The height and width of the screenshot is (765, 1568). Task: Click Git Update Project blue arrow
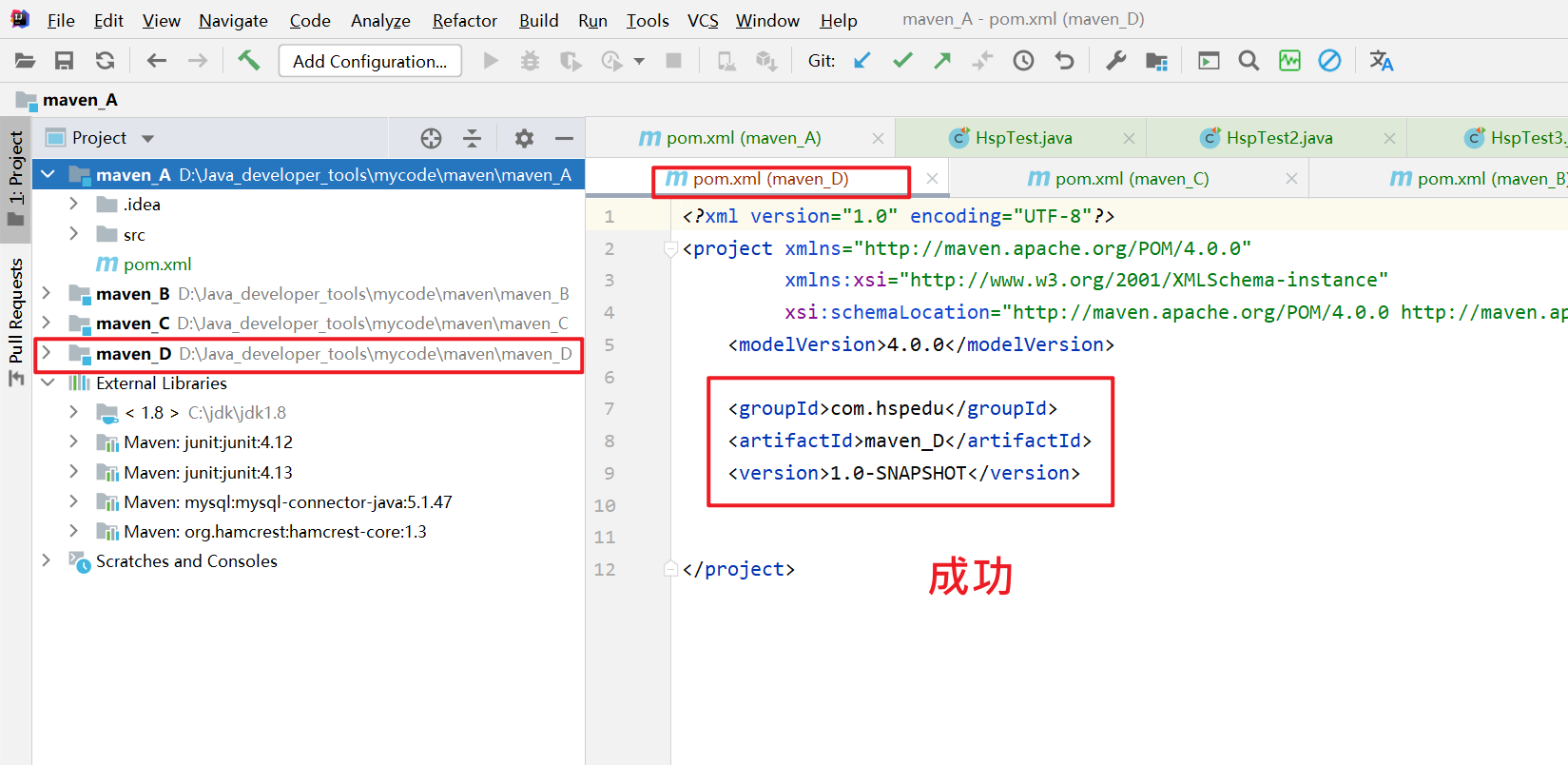[x=862, y=61]
